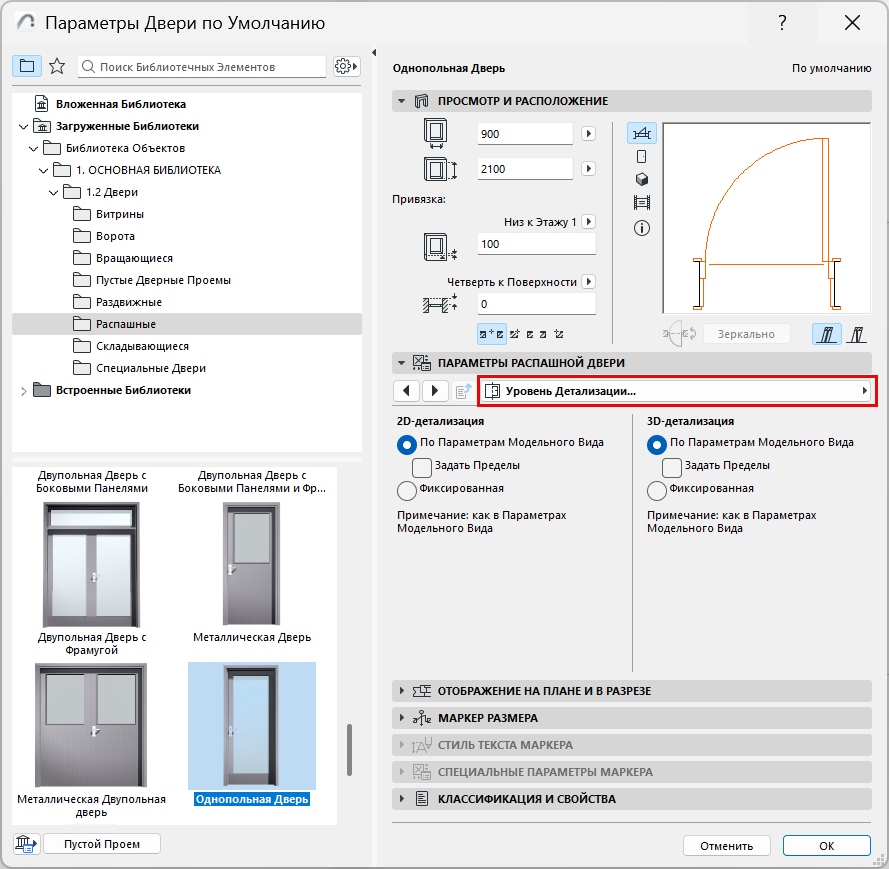Select the first opening plane icon
Screen dimensions: 889x869
[827, 334]
